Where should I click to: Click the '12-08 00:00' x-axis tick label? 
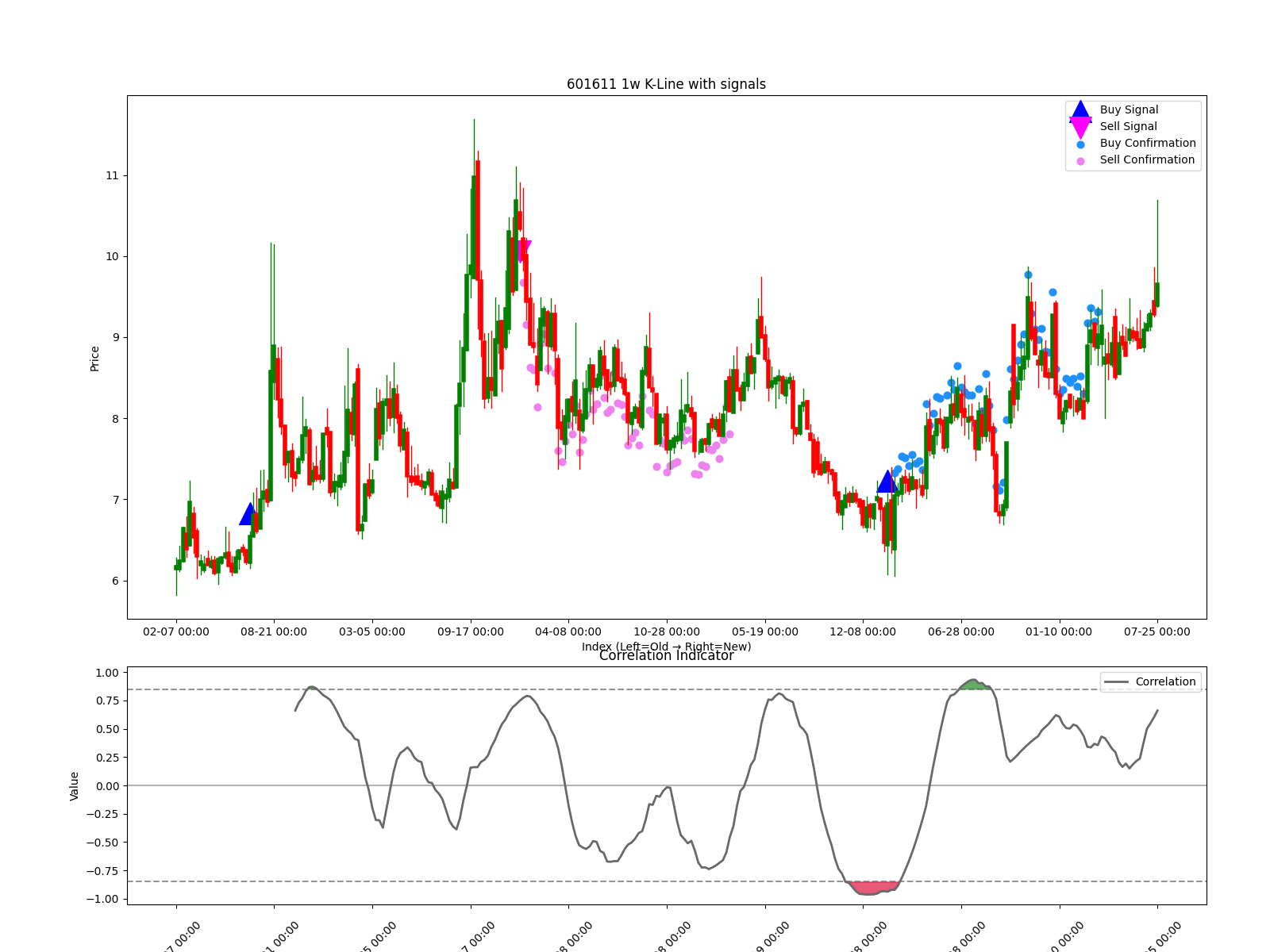[863, 631]
